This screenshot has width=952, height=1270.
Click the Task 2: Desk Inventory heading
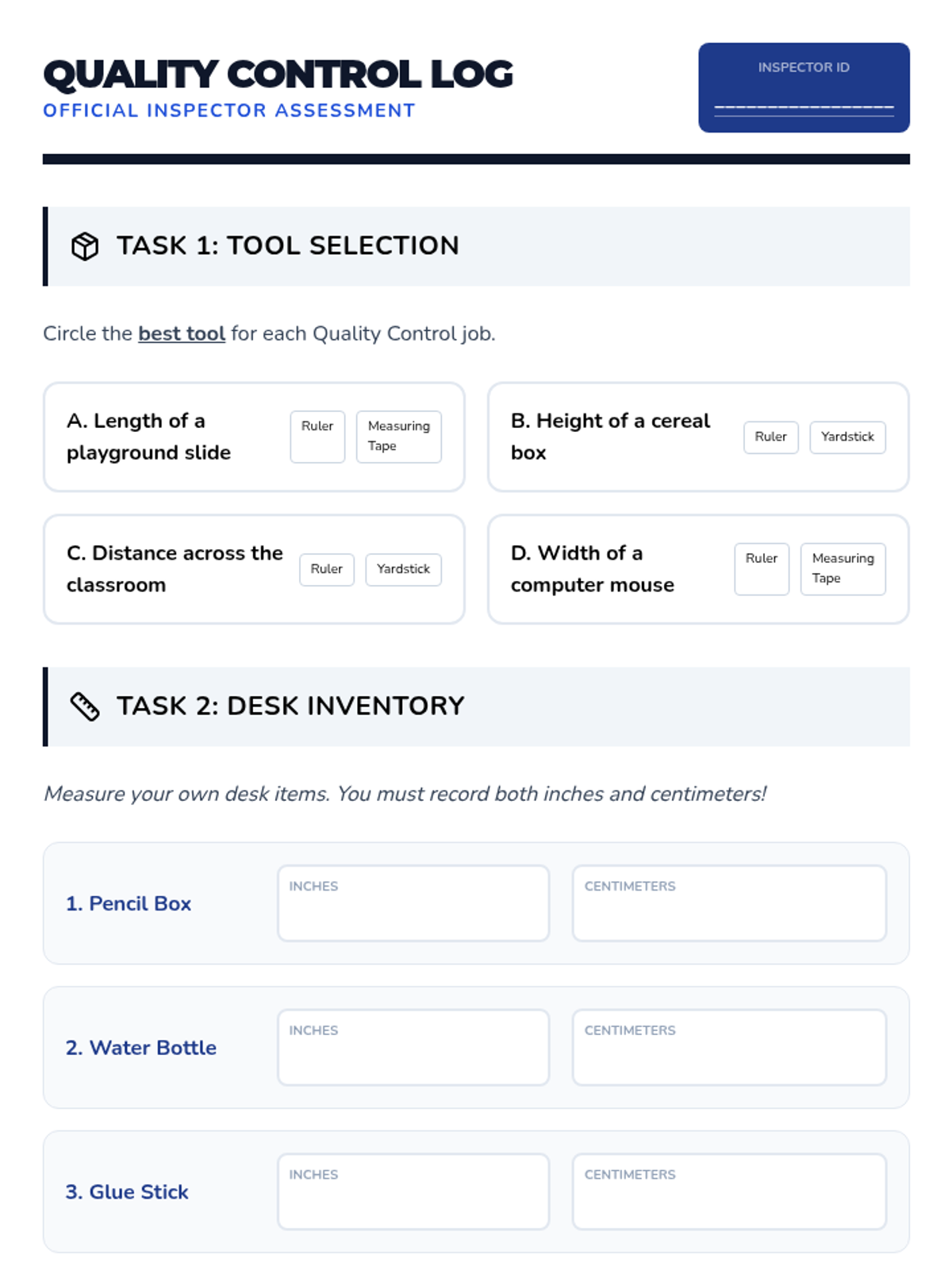pos(290,706)
